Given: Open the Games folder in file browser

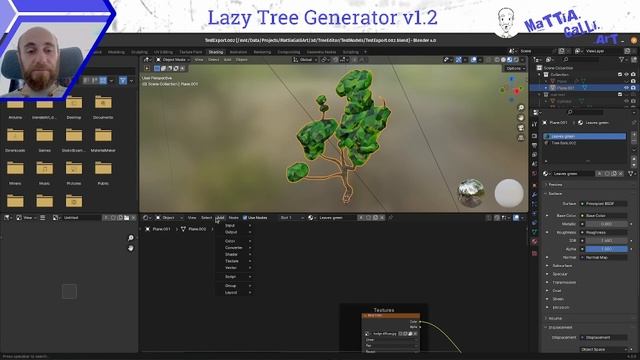Looking at the screenshot, I should (44, 140).
